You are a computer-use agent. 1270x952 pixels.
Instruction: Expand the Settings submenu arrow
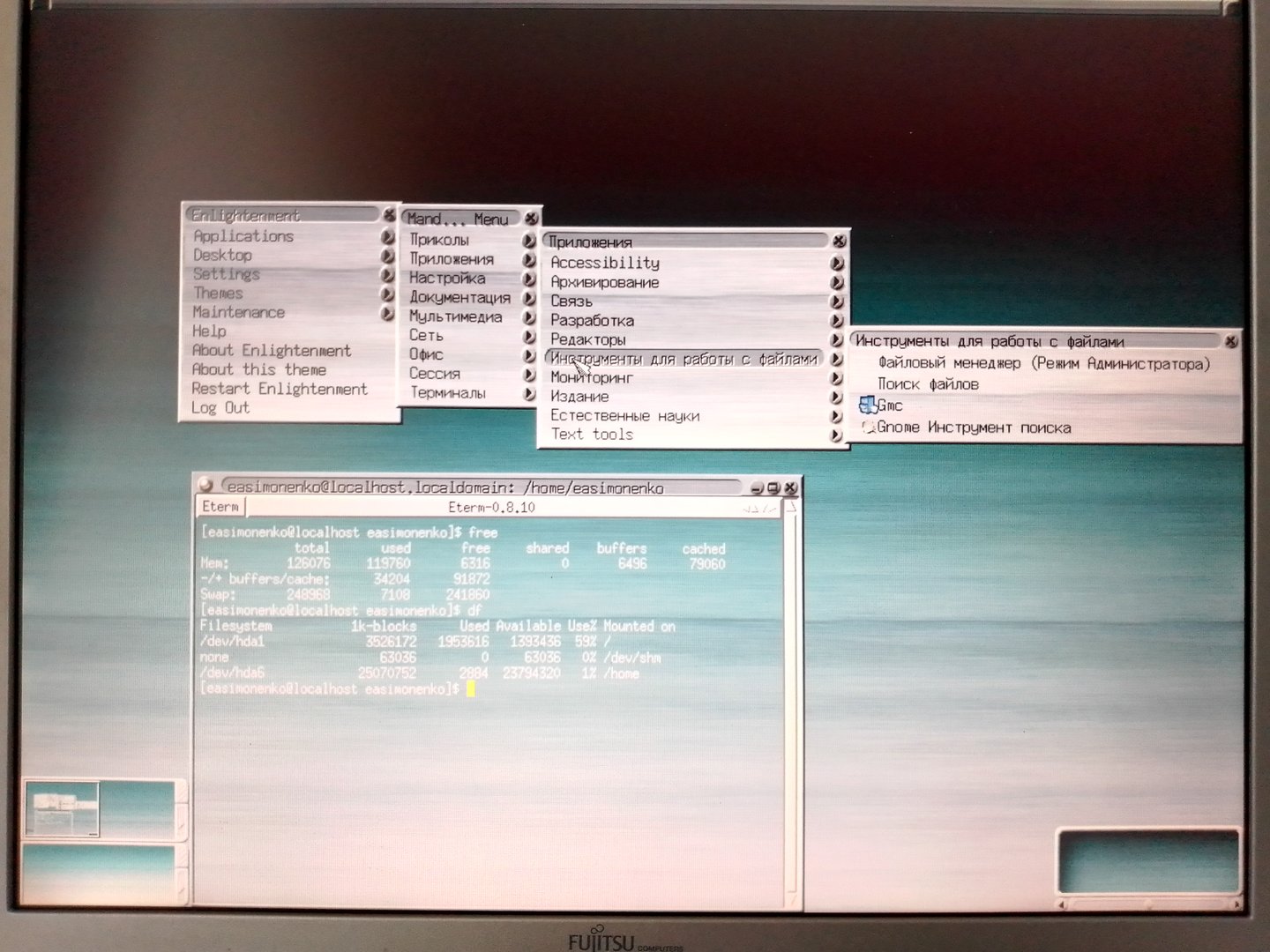tap(387, 275)
